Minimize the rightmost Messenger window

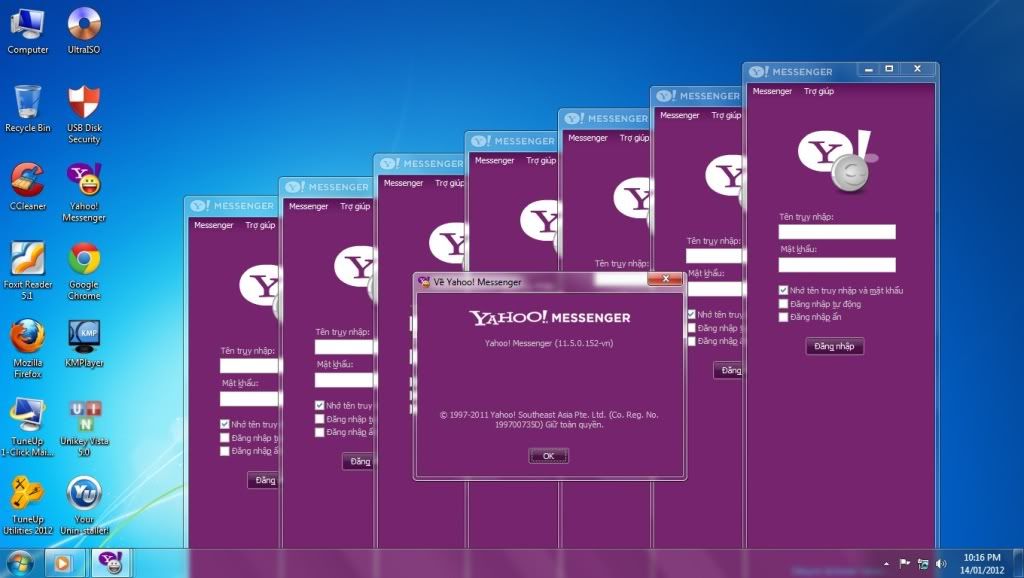(869, 69)
